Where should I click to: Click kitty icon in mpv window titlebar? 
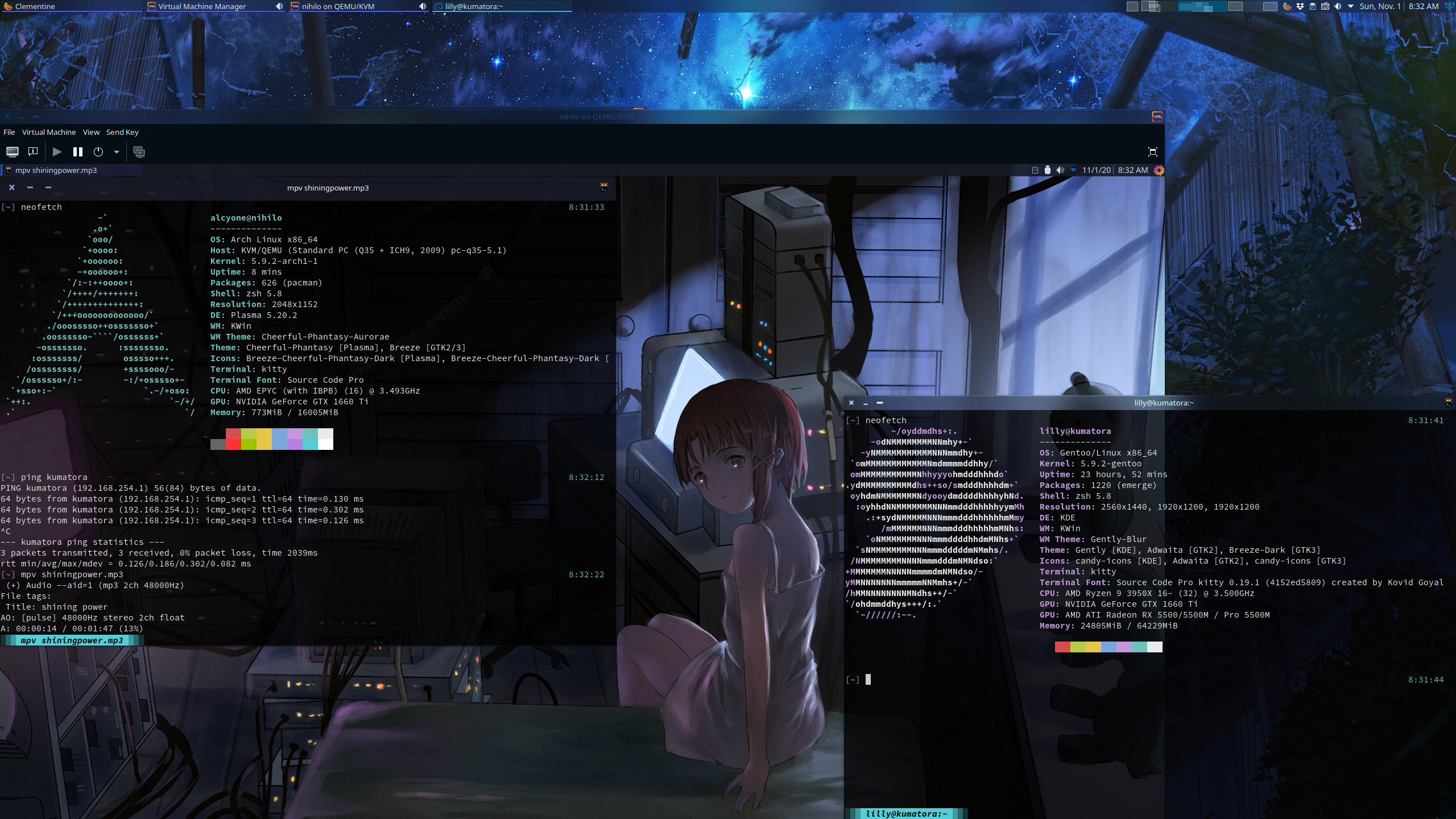(604, 188)
